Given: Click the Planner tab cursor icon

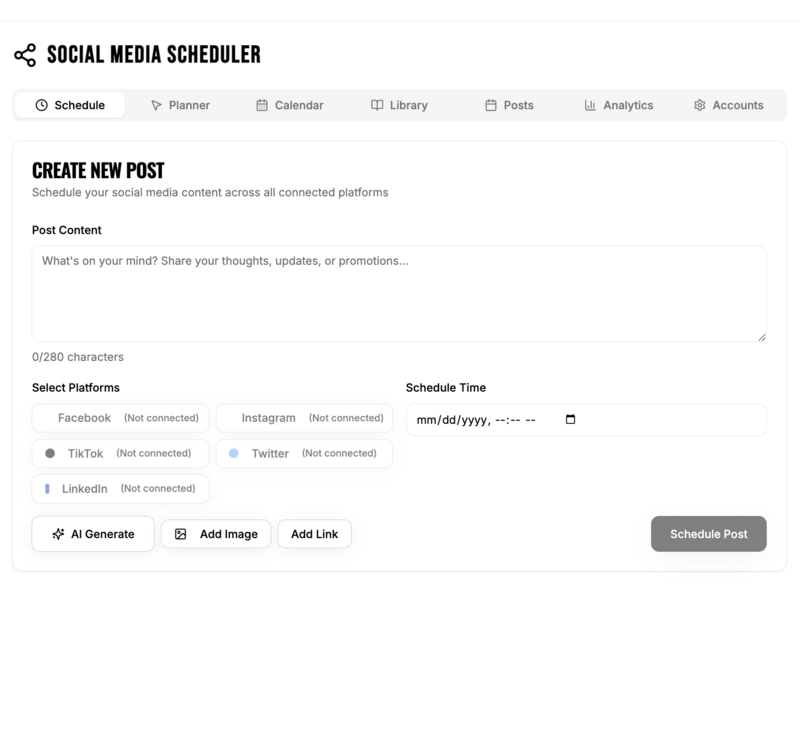Looking at the screenshot, I should [x=156, y=105].
